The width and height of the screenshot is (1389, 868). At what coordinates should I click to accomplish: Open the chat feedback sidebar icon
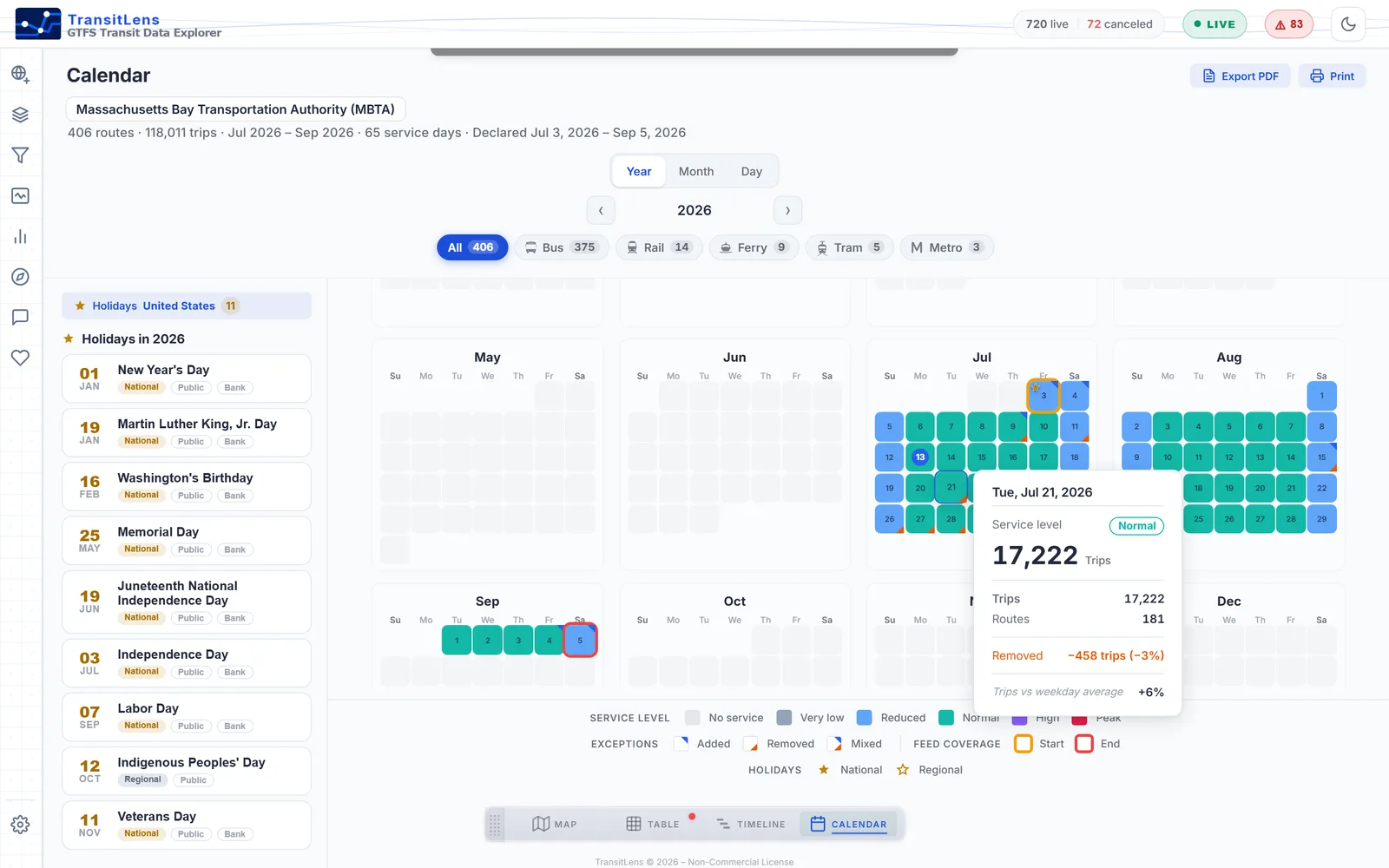(20, 318)
